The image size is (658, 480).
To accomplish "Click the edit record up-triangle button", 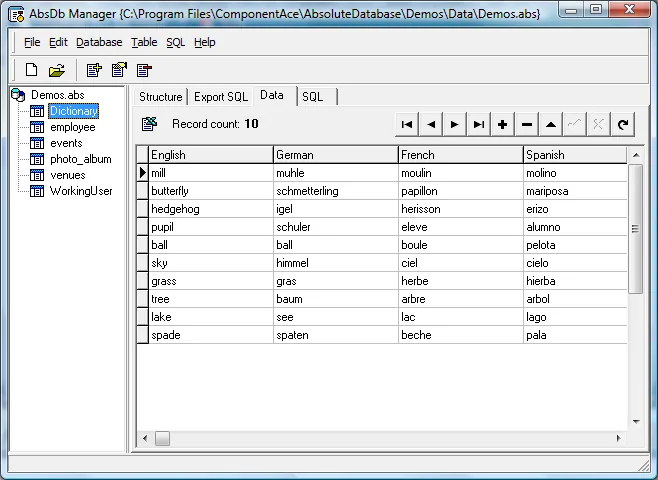I will [x=551, y=124].
